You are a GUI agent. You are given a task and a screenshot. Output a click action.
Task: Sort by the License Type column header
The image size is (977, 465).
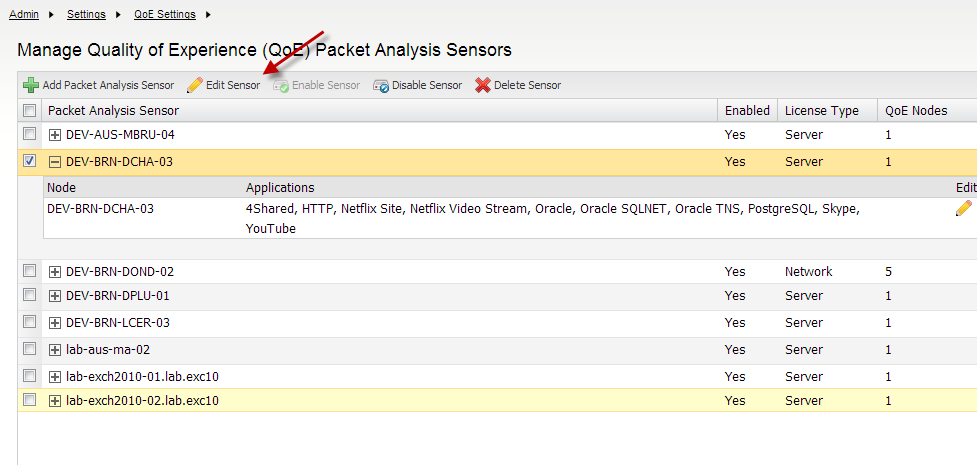tap(821, 111)
